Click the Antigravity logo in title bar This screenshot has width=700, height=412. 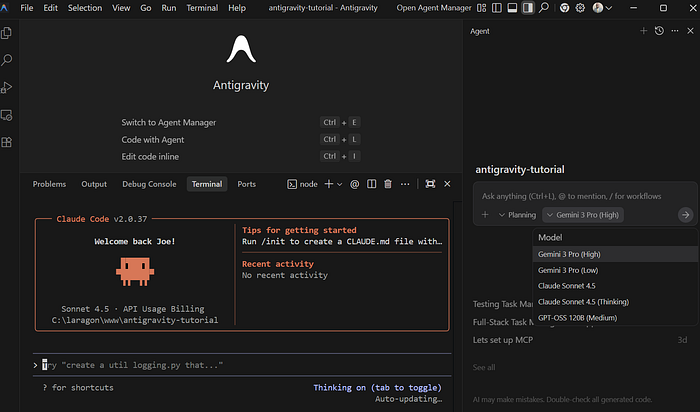point(4,8)
